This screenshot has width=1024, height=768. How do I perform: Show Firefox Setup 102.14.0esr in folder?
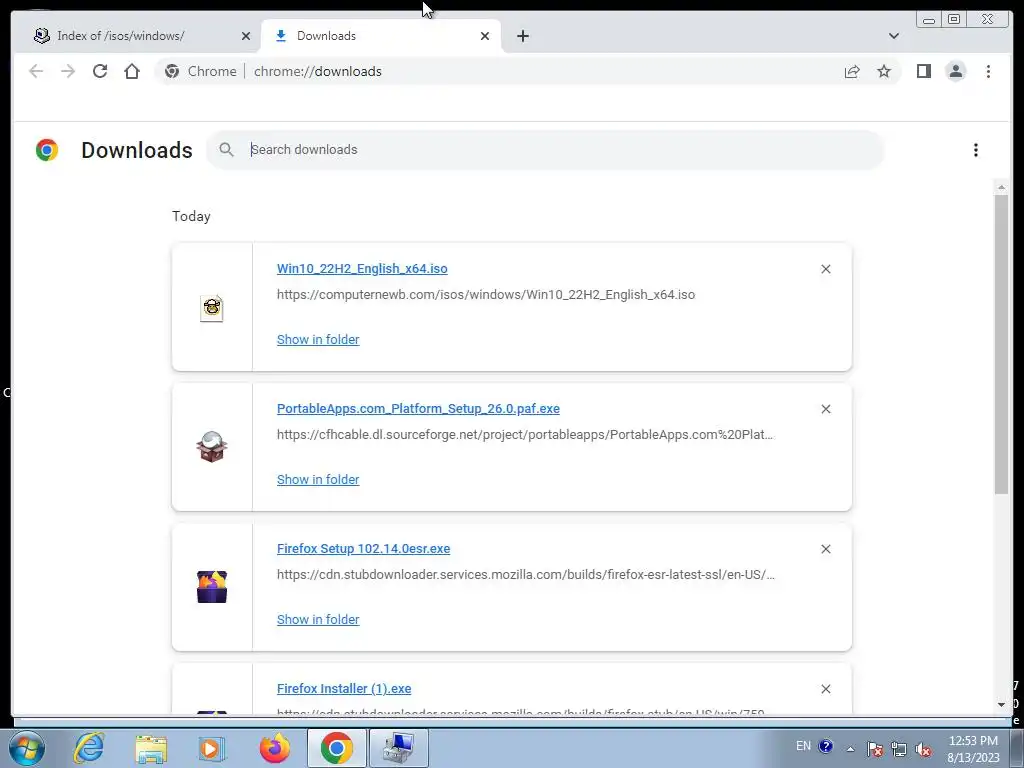click(318, 619)
